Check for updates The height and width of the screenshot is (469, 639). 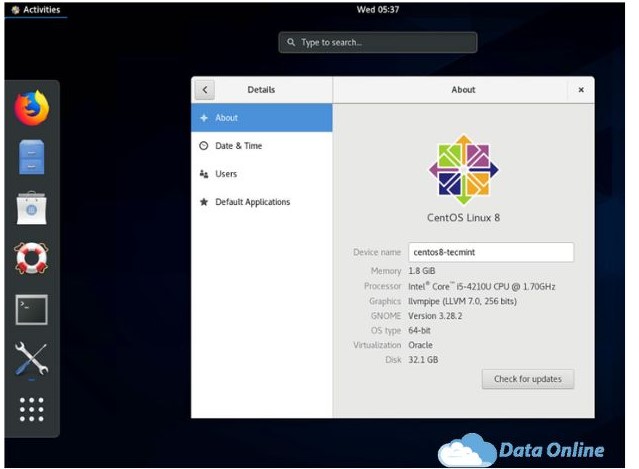528,379
